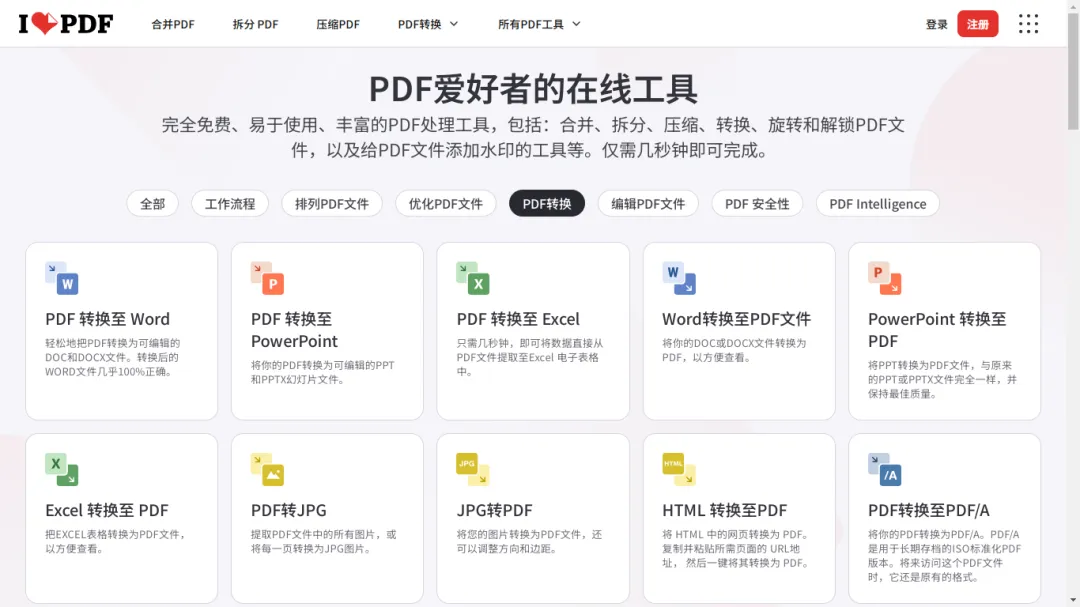This screenshot has width=1080, height=607.
Task: Open the PDF 转换至 Excel title
Action: pos(518,319)
